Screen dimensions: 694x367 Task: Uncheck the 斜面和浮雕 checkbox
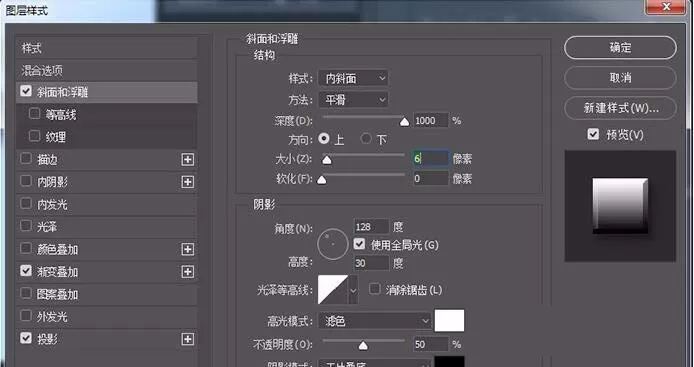(x=26, y=91)
